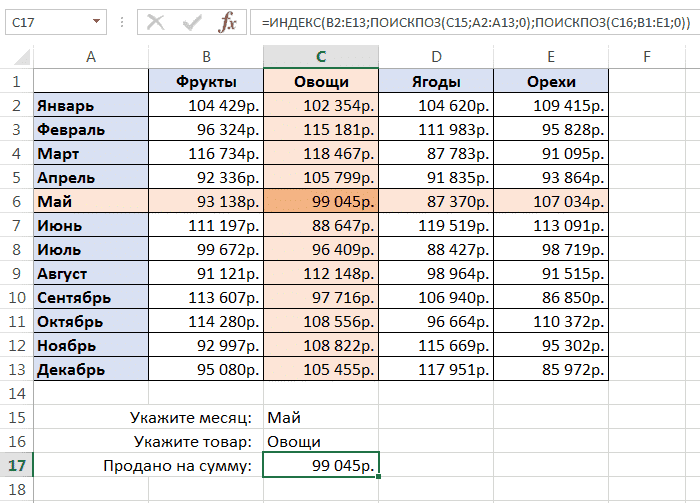Image resolution: width=700 pixels, height=503 pixels.
Task: Click cell with 115 669р.
Action: (x=436, y=345)
